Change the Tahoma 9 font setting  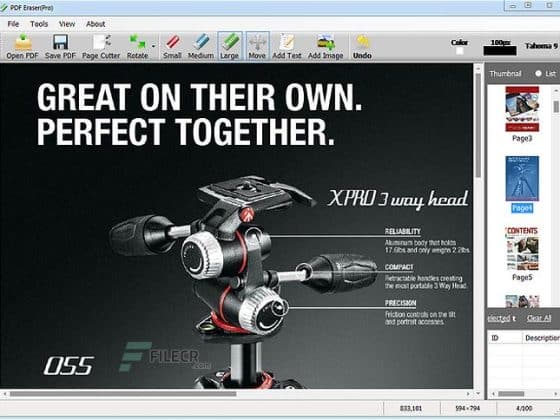tap(541, 46)
